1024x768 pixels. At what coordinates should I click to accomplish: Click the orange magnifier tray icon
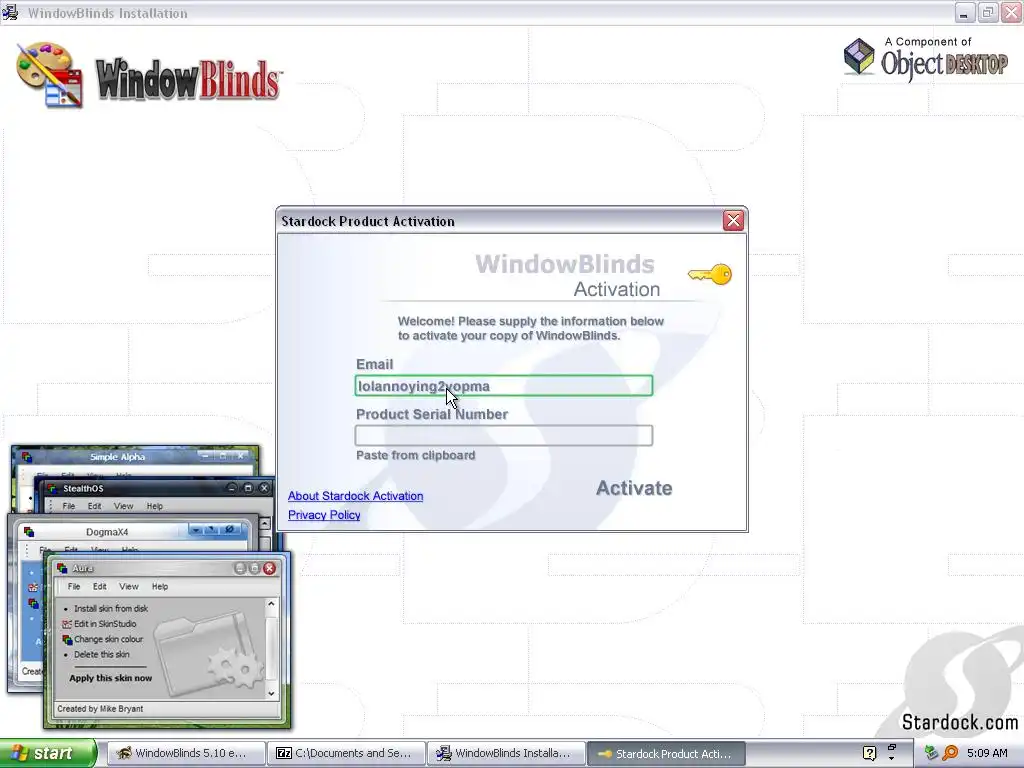(950, 753)
